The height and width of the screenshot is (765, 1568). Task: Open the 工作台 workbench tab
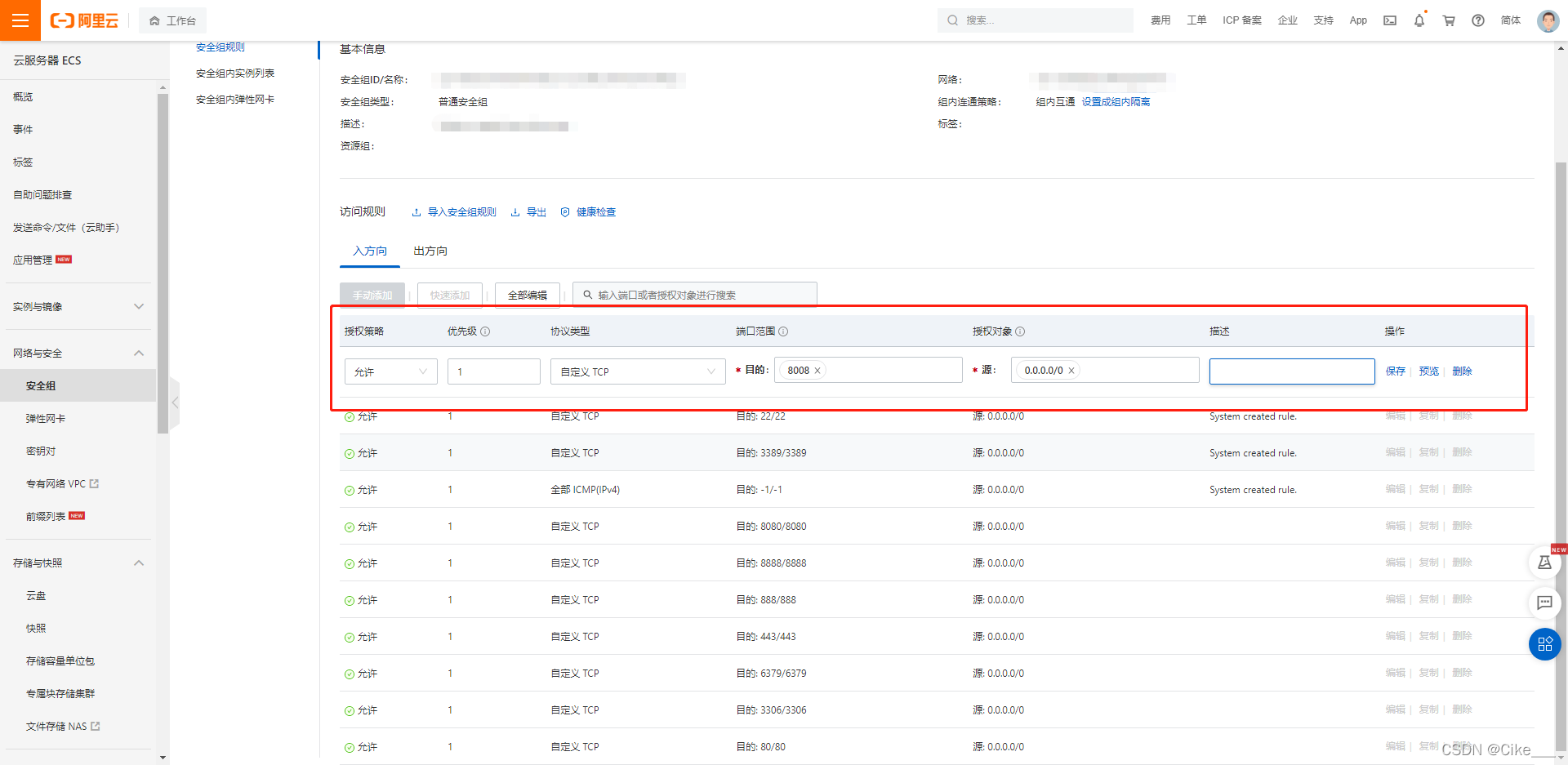pos(172,20)
